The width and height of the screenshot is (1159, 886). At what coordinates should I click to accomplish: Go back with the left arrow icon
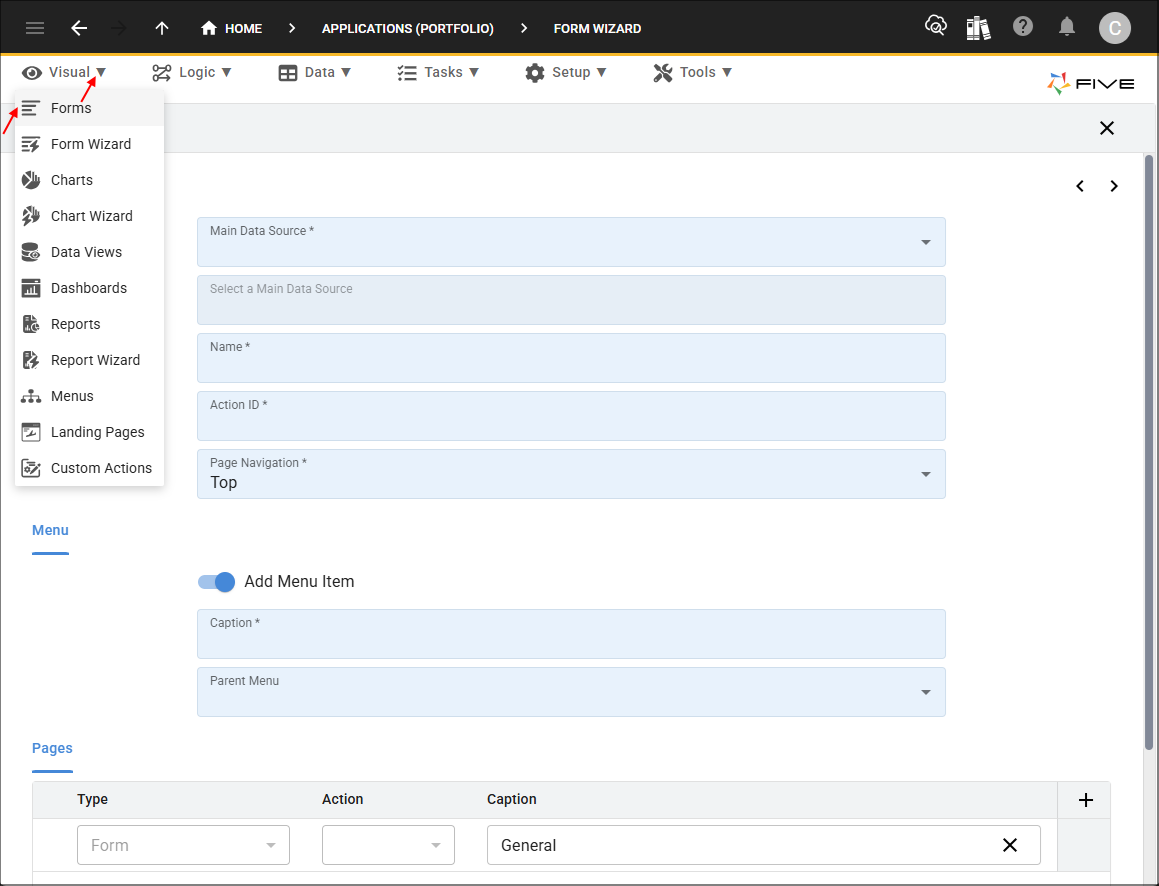(79, 28)
